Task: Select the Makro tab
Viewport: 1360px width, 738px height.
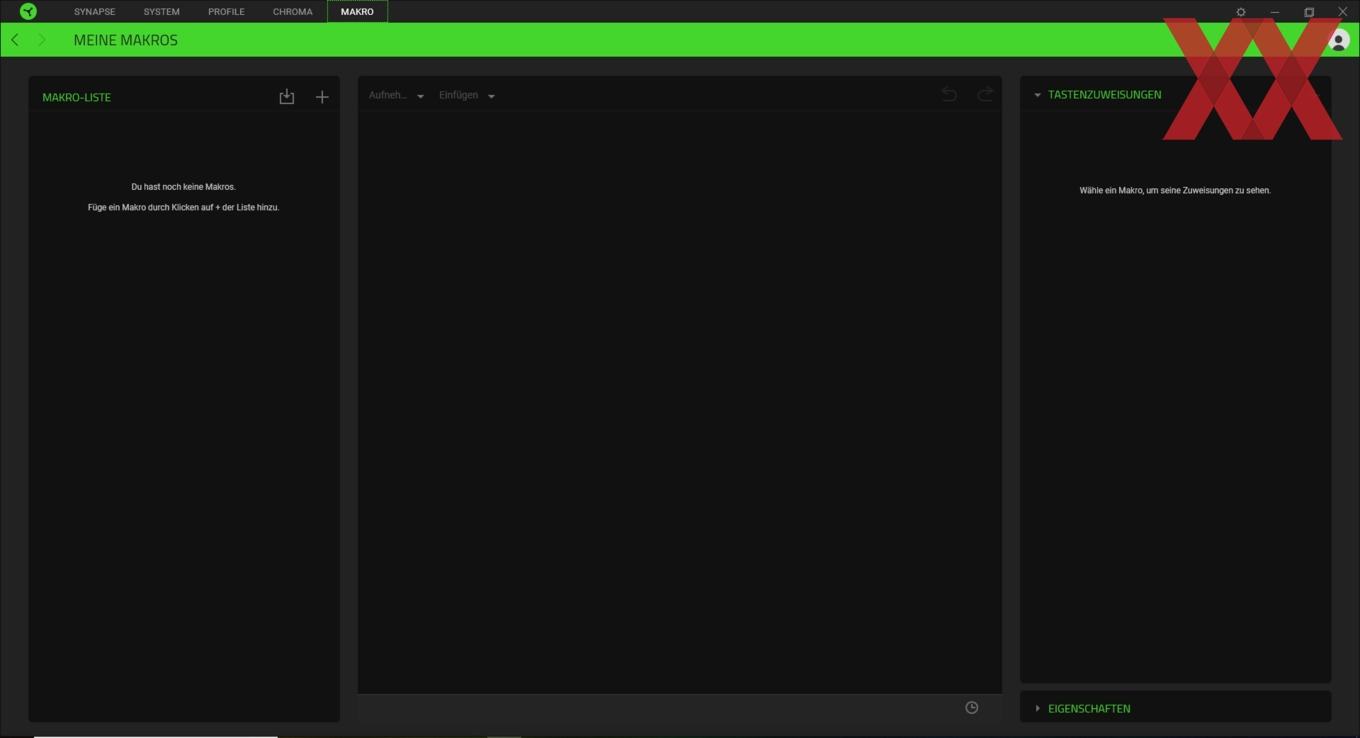Action: point(357,12)
